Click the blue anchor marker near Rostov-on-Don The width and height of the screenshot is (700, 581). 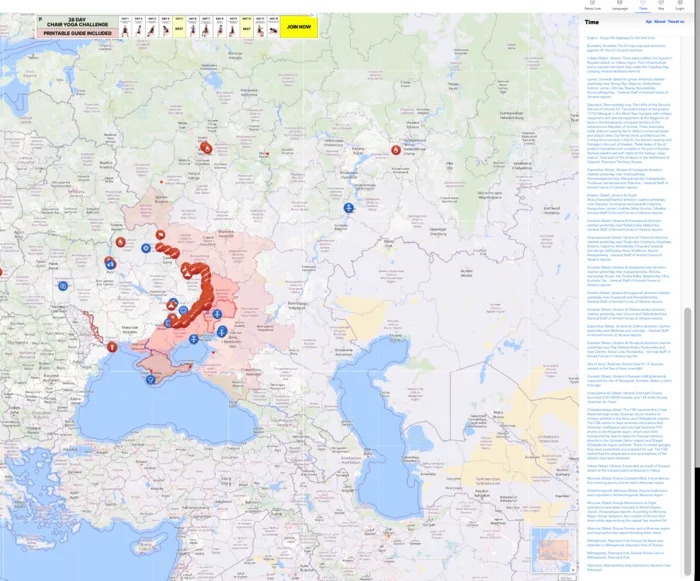[222, 331]
